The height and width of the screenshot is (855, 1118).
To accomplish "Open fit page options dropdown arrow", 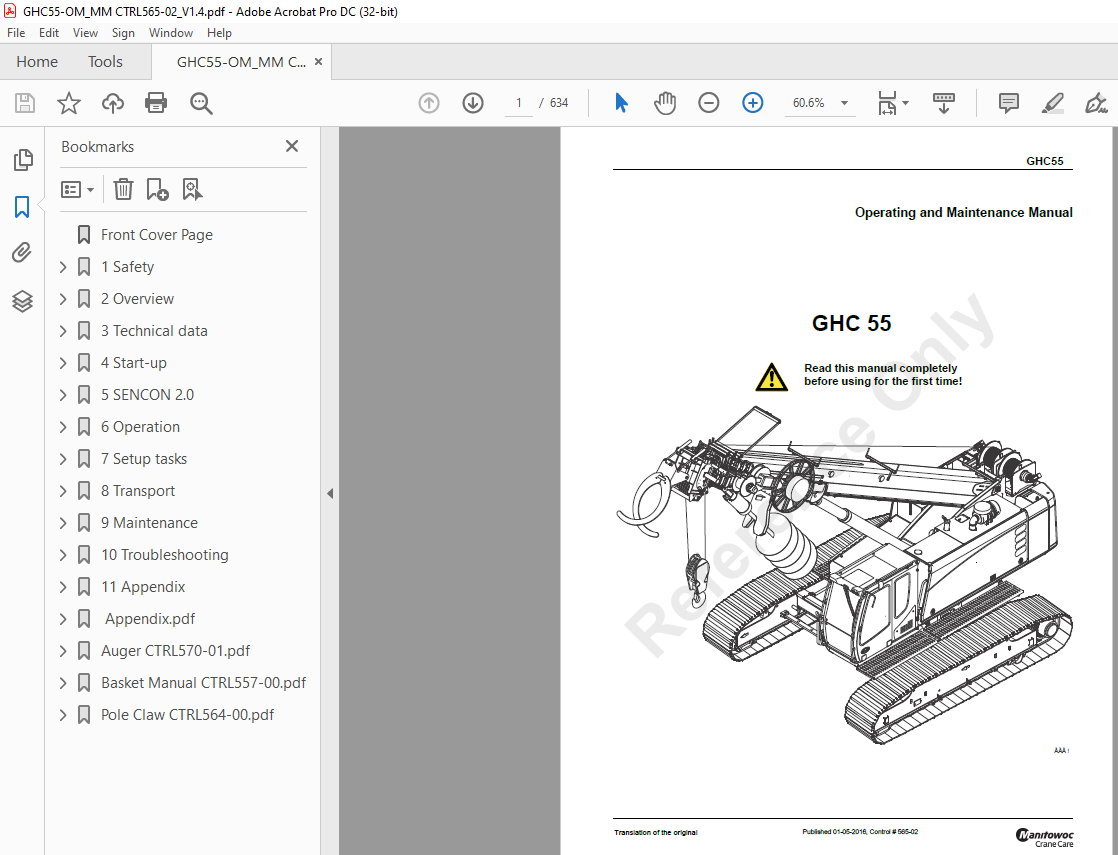I will (x=906, y=103).
